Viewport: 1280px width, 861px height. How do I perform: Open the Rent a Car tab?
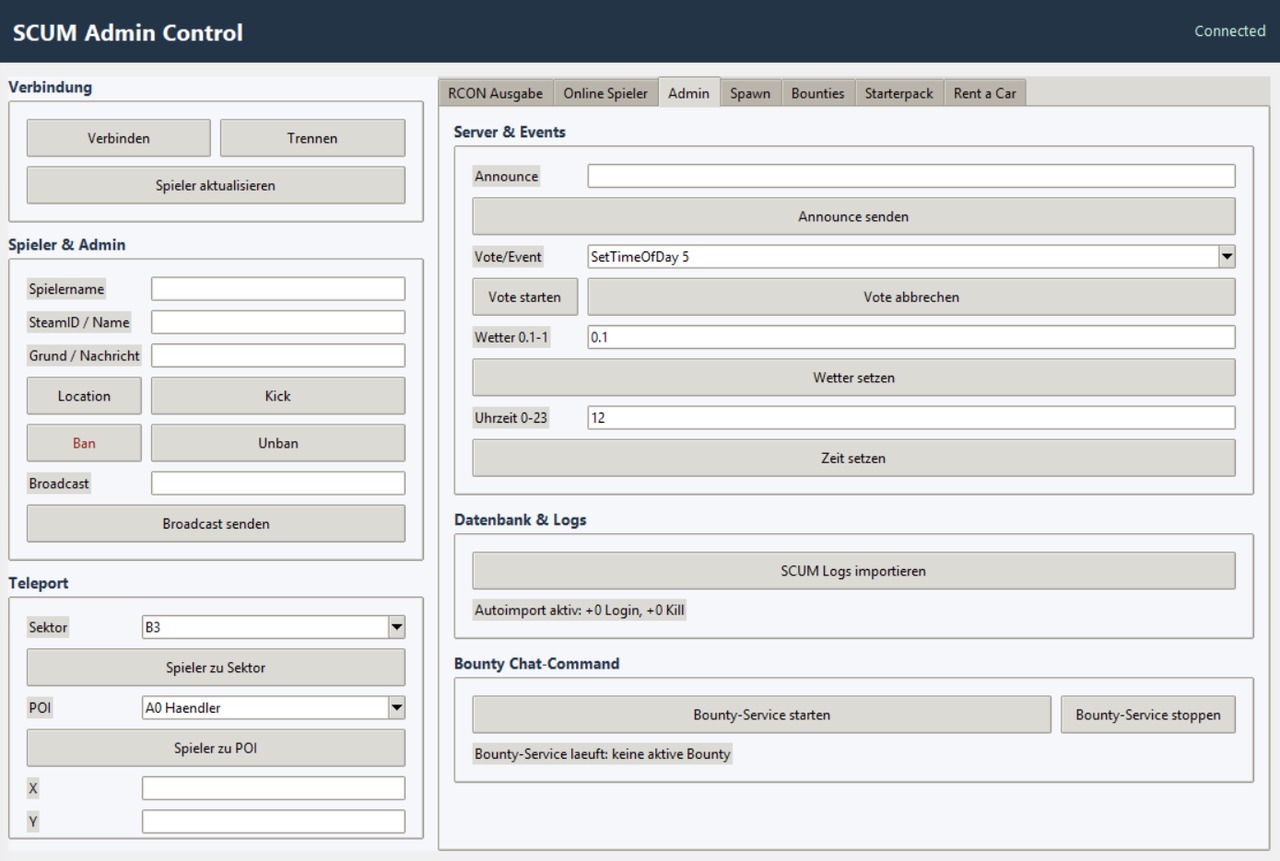[x=985, y=93]
